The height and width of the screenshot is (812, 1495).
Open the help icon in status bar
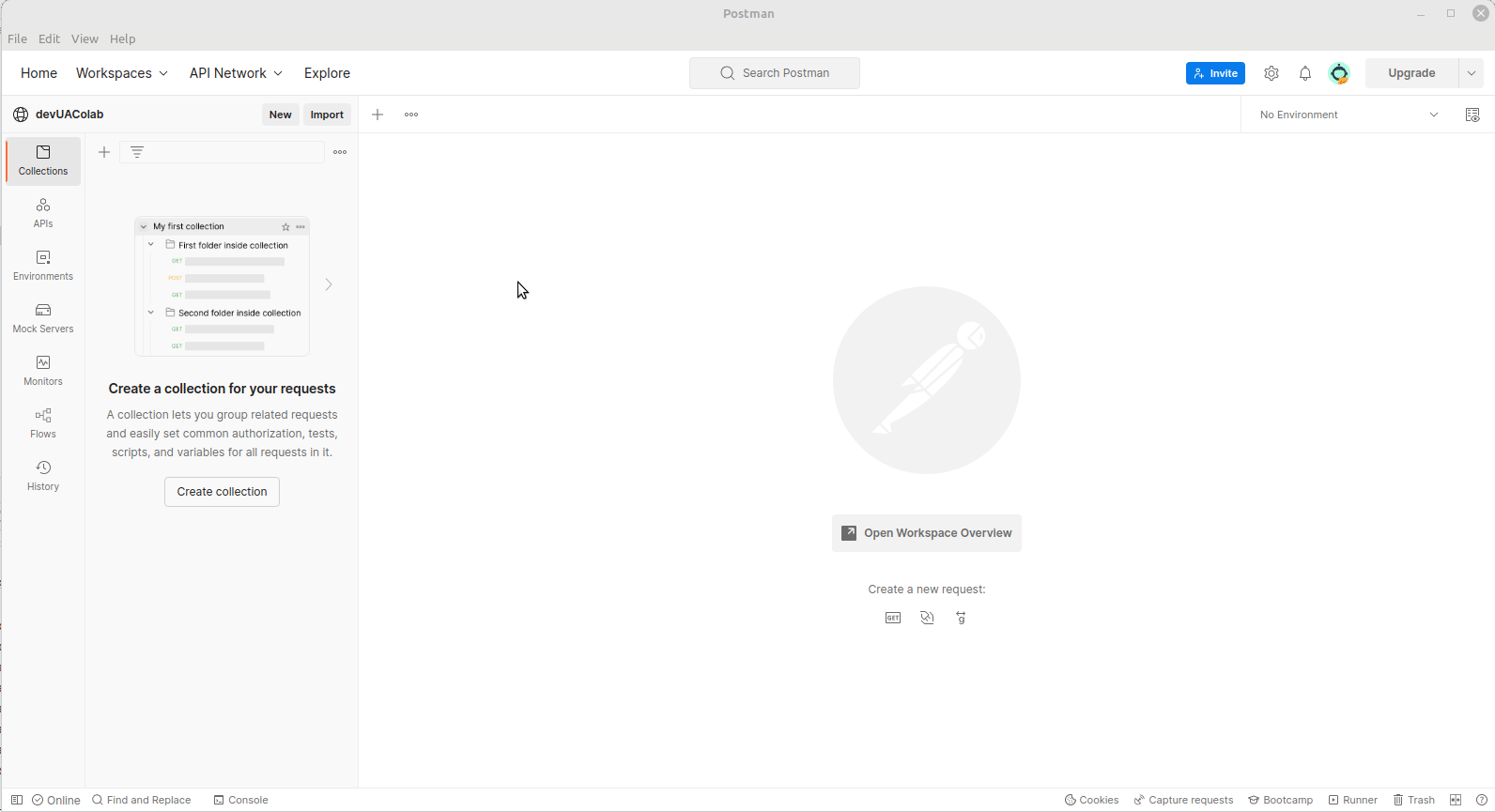[x=1482, y=800]
